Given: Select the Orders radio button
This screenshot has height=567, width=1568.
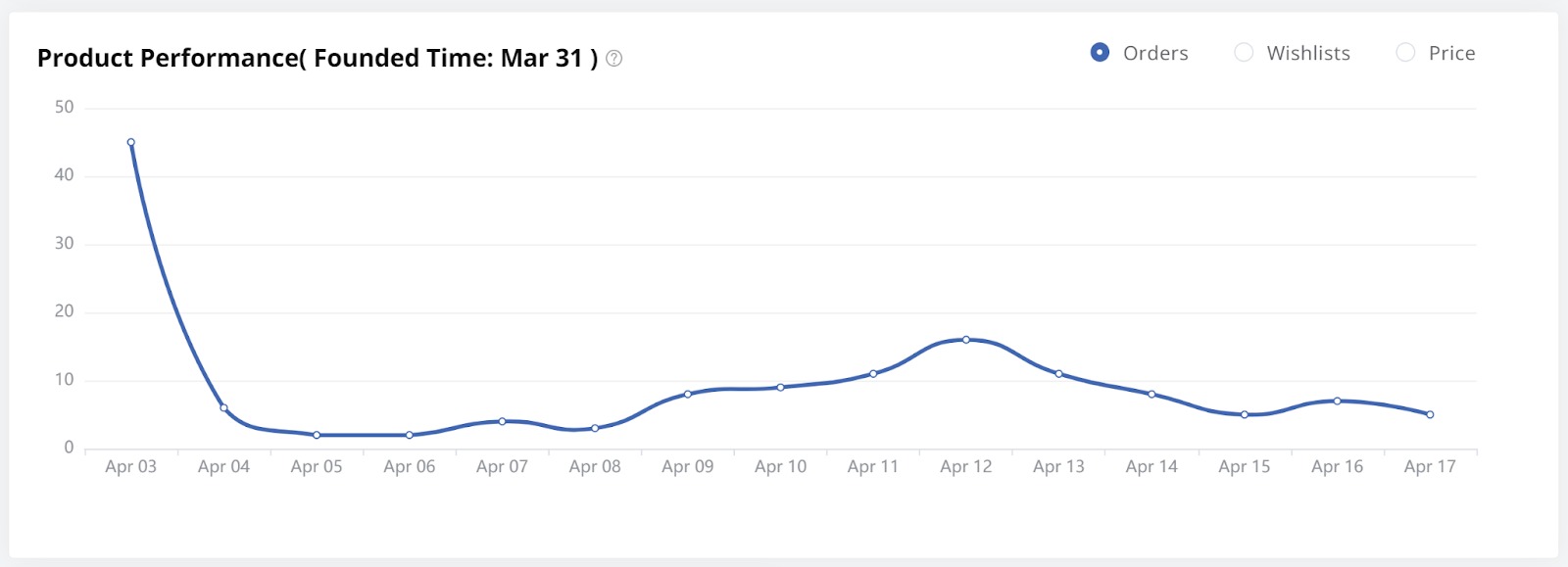Looking at the screenshot, I should coord(1100,53).
